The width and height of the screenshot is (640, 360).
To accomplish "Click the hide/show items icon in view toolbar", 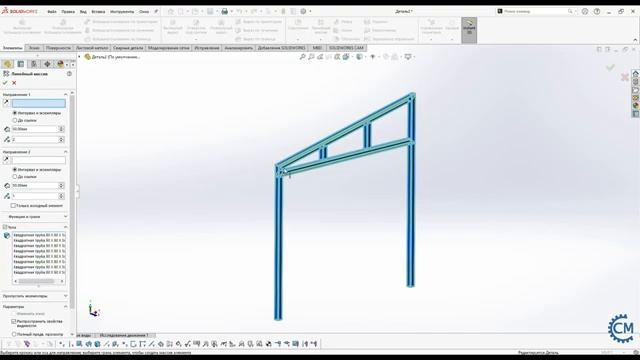I will pyautogui.click(x=372, y=57).
